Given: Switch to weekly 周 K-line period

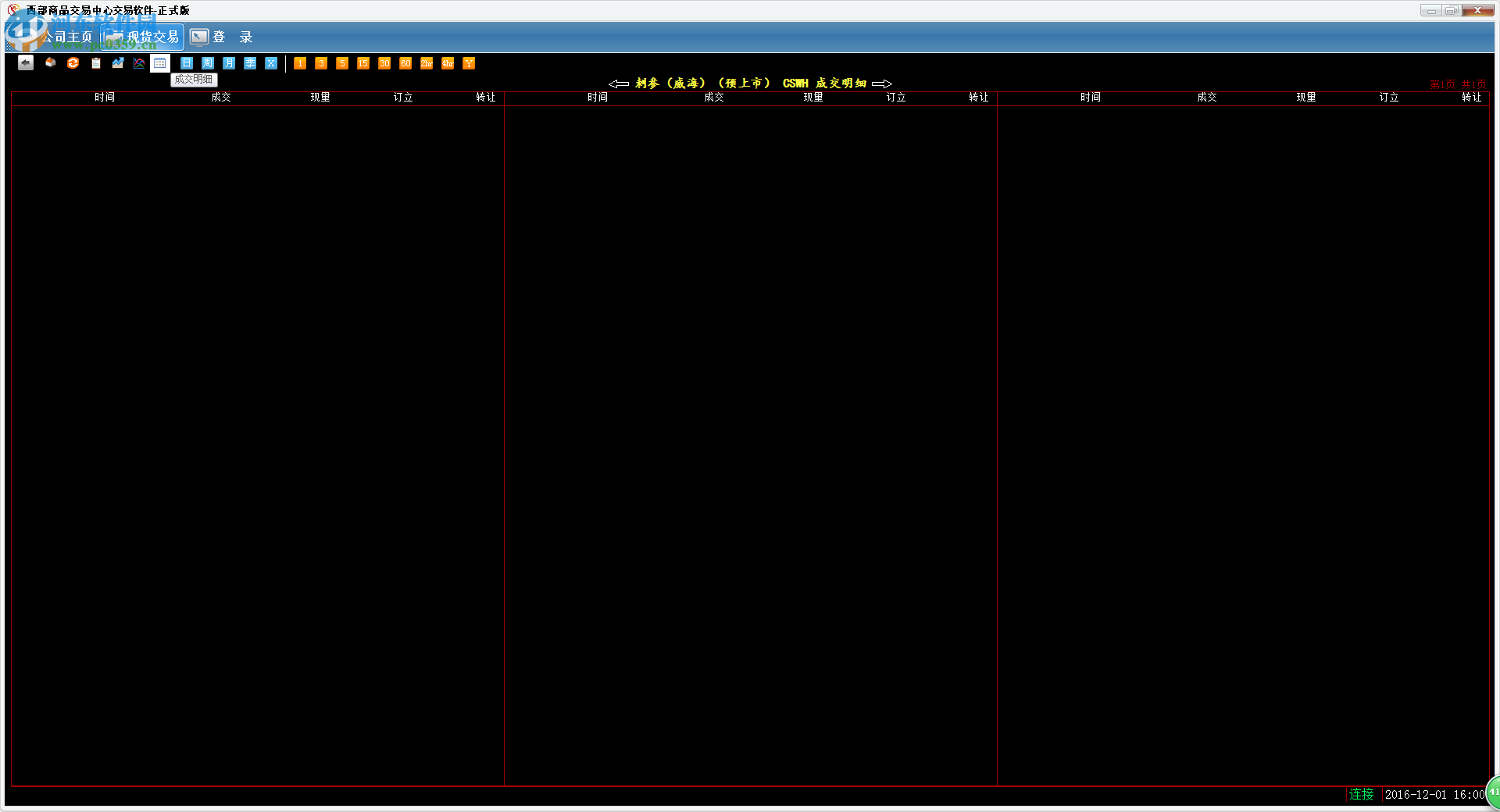Looking at the screenshot, I should [x=208, y=63].
